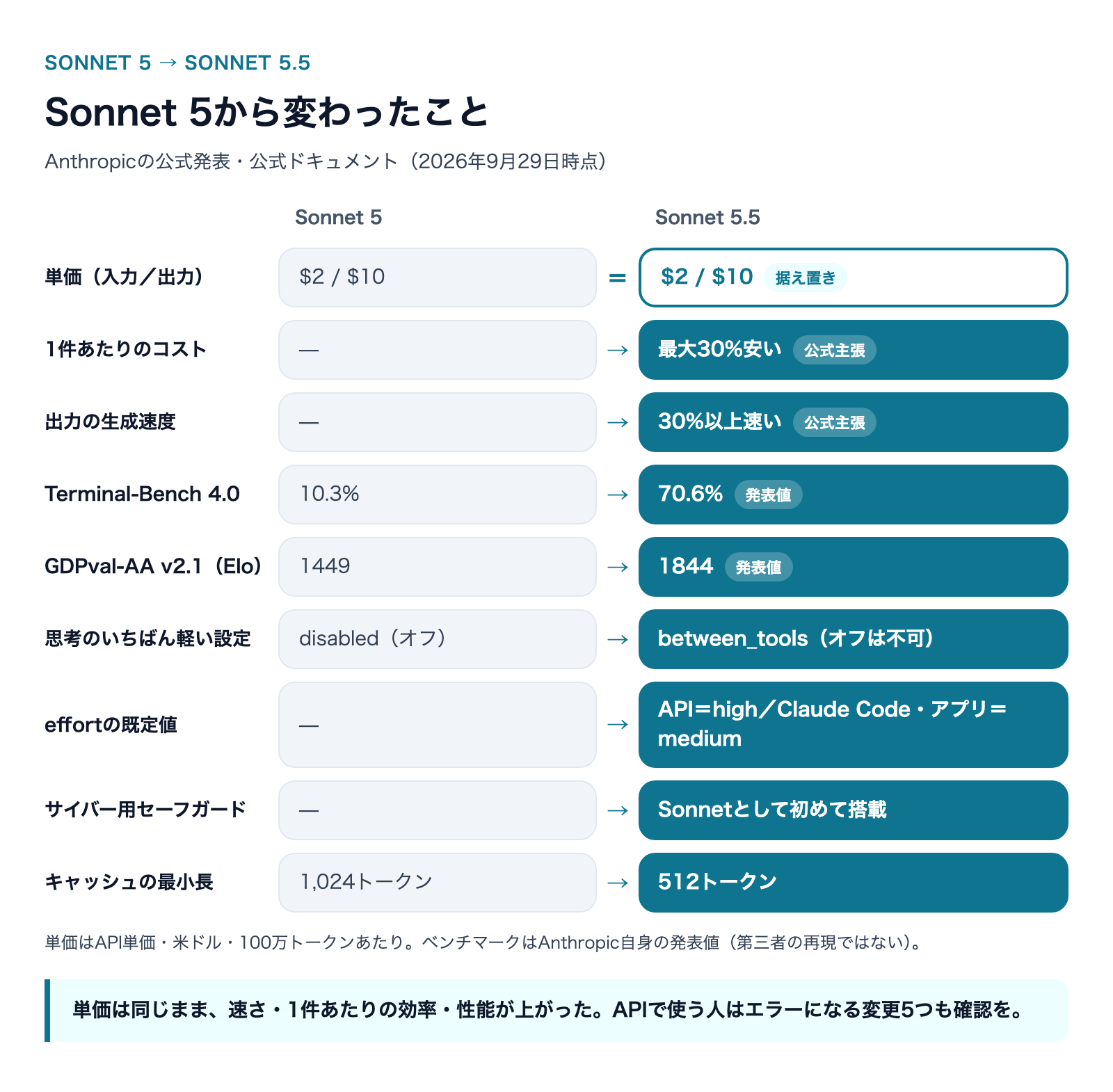Click the arrow in the 出力の生成速度 row
1113x1092 pixels.
coord(618,422)
